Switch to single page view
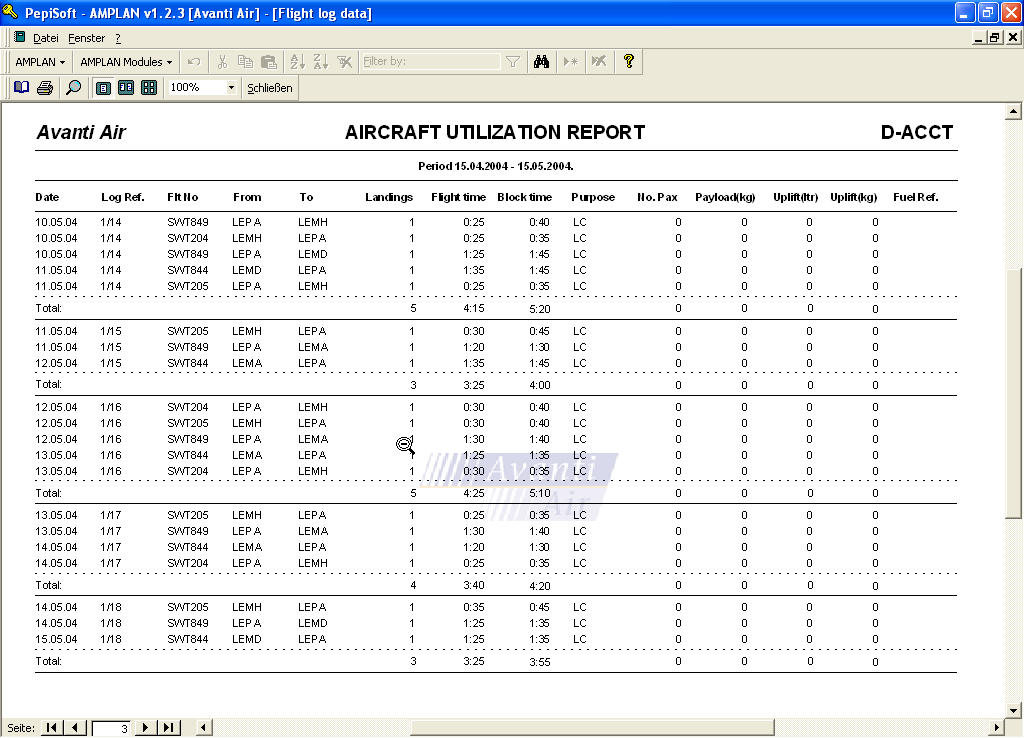Screen dimensions: 1024x738 103,88
